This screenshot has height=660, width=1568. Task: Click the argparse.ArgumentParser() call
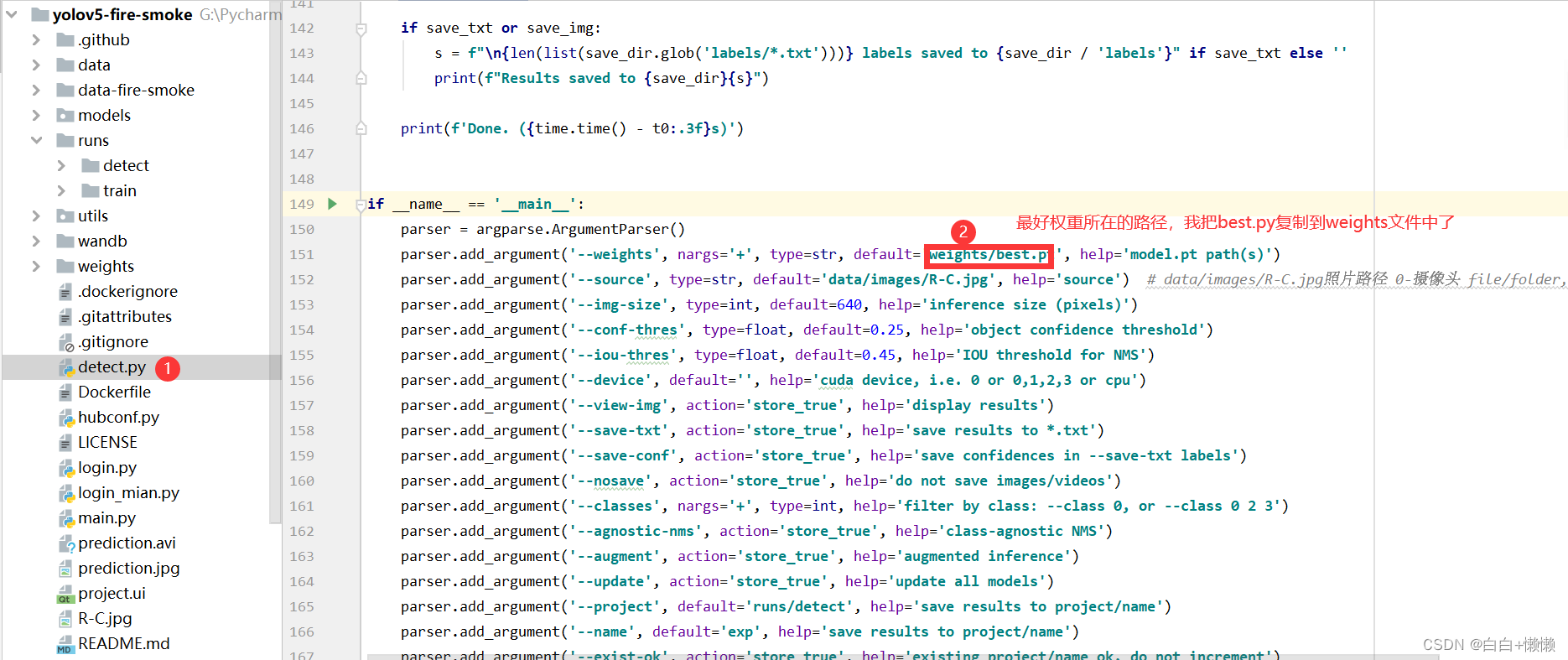click(x=580, y=229)
